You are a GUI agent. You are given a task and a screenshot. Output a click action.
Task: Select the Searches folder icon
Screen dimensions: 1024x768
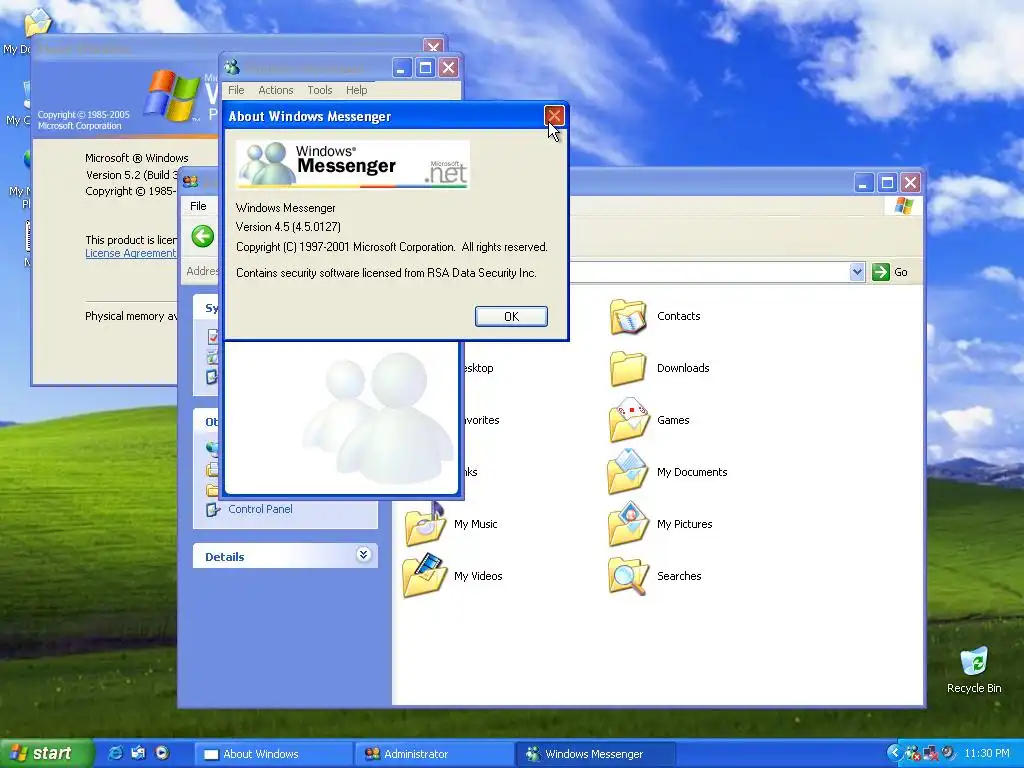tap(628, 576)
